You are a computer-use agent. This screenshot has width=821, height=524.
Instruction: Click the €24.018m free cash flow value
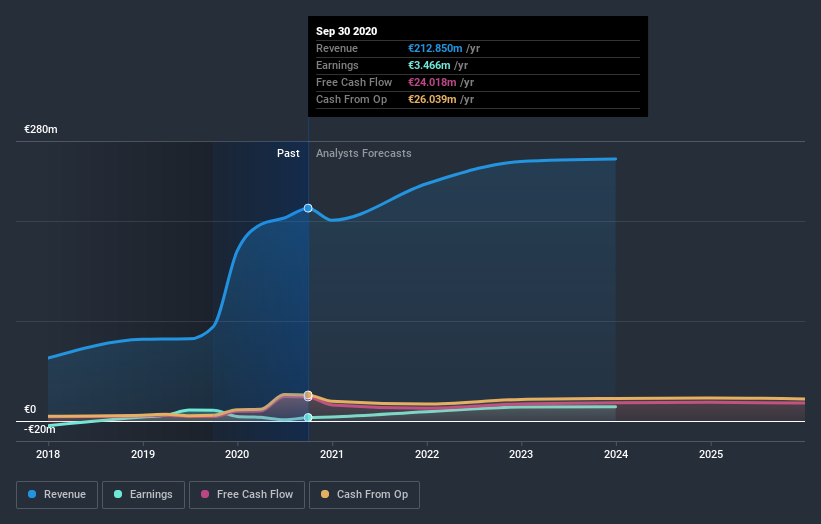tap(432, 82)
